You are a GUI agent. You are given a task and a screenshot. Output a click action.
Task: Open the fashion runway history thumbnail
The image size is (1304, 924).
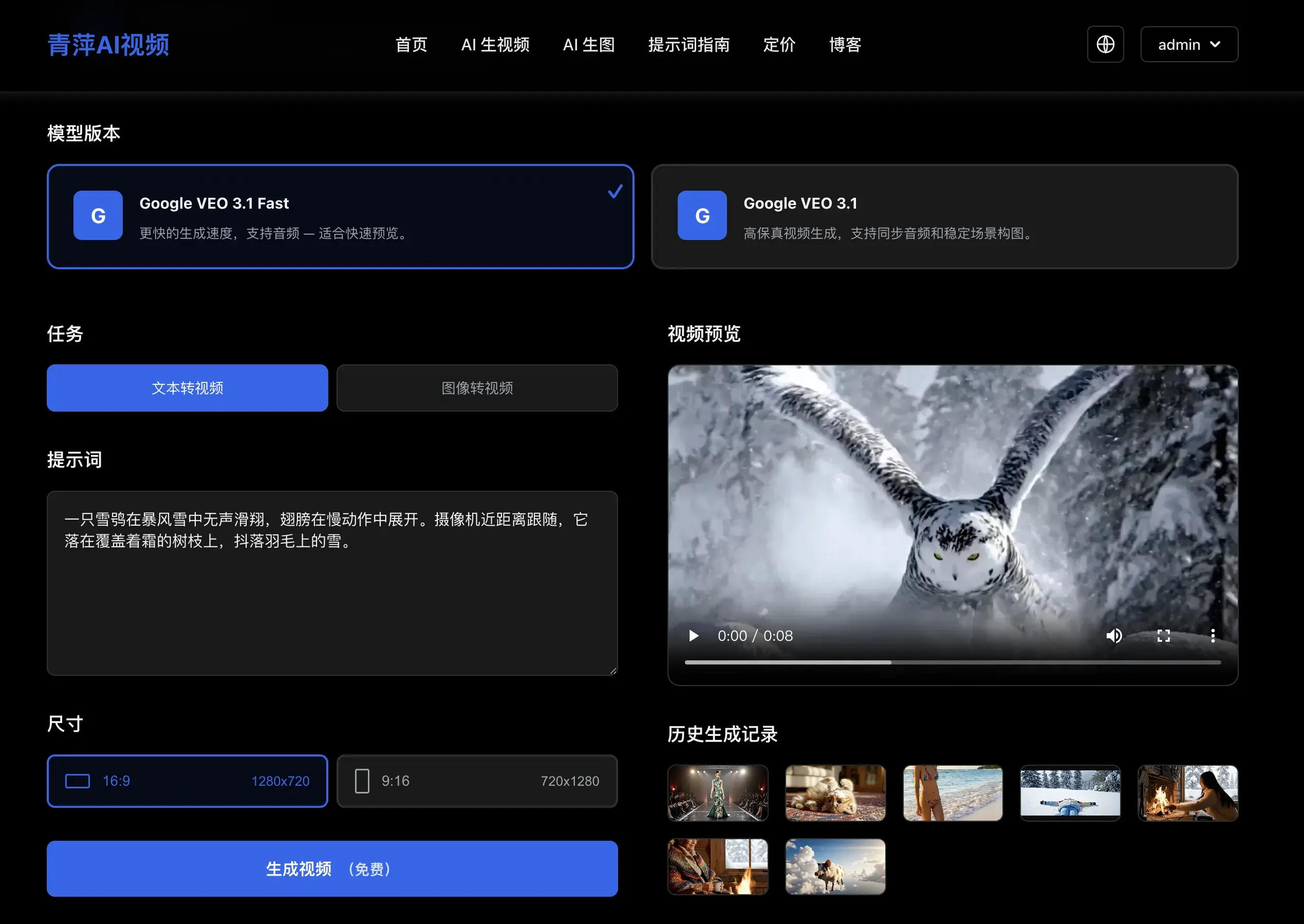click(x=718, y=793)
